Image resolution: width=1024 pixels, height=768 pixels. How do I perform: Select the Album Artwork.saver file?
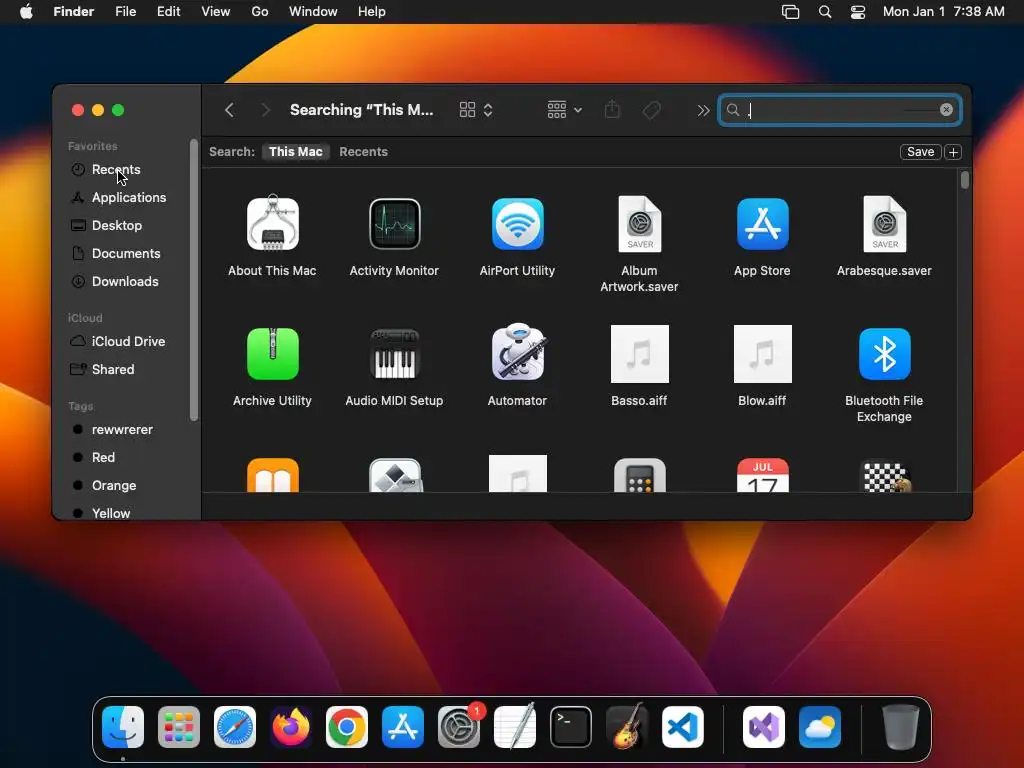pyautogui.click(x=639, y=224)
